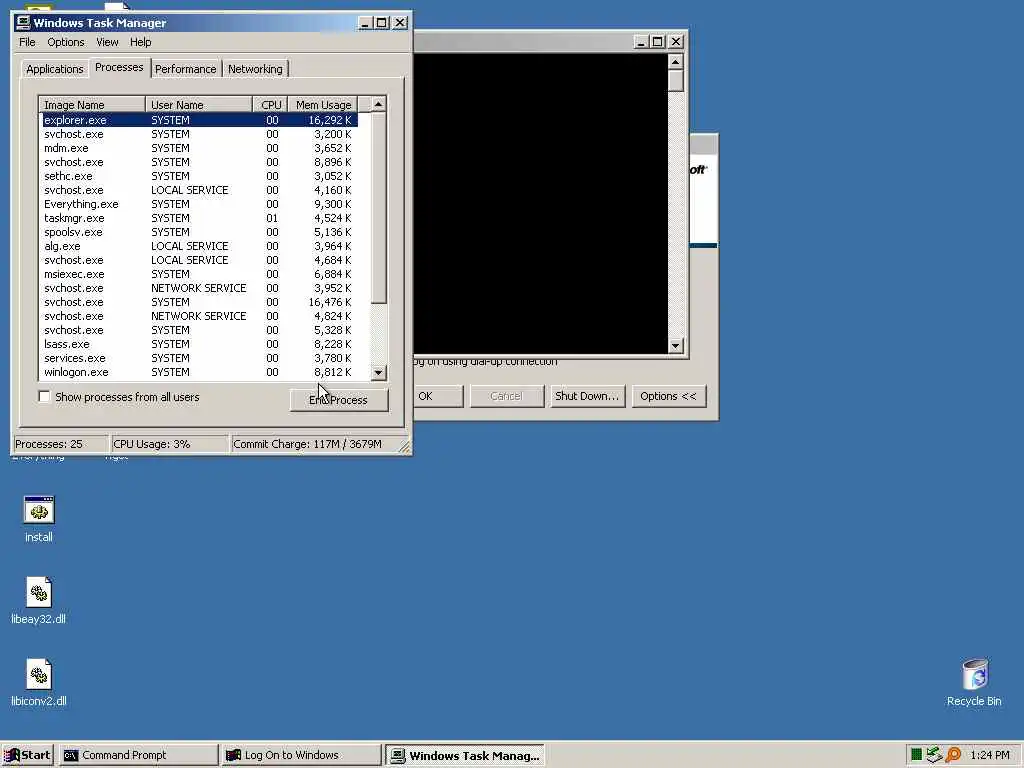
Task: Select svchost.exe using 16,476 K
Action: [x=199, y=302]
